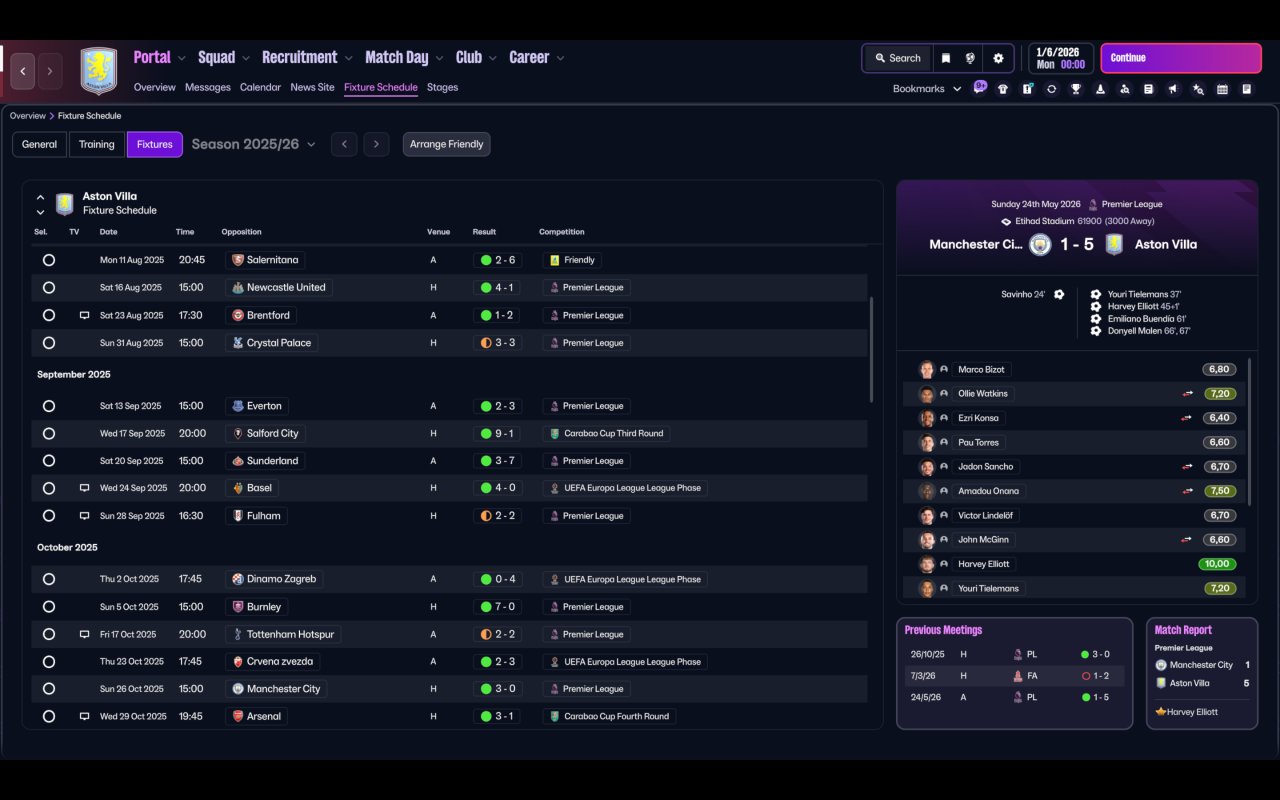Image resolution: width=1280 pixels, height=800 pixels.
Task: Expand the Match Day menu chevron
Action: pyautogui.click(x=440, y=58)
